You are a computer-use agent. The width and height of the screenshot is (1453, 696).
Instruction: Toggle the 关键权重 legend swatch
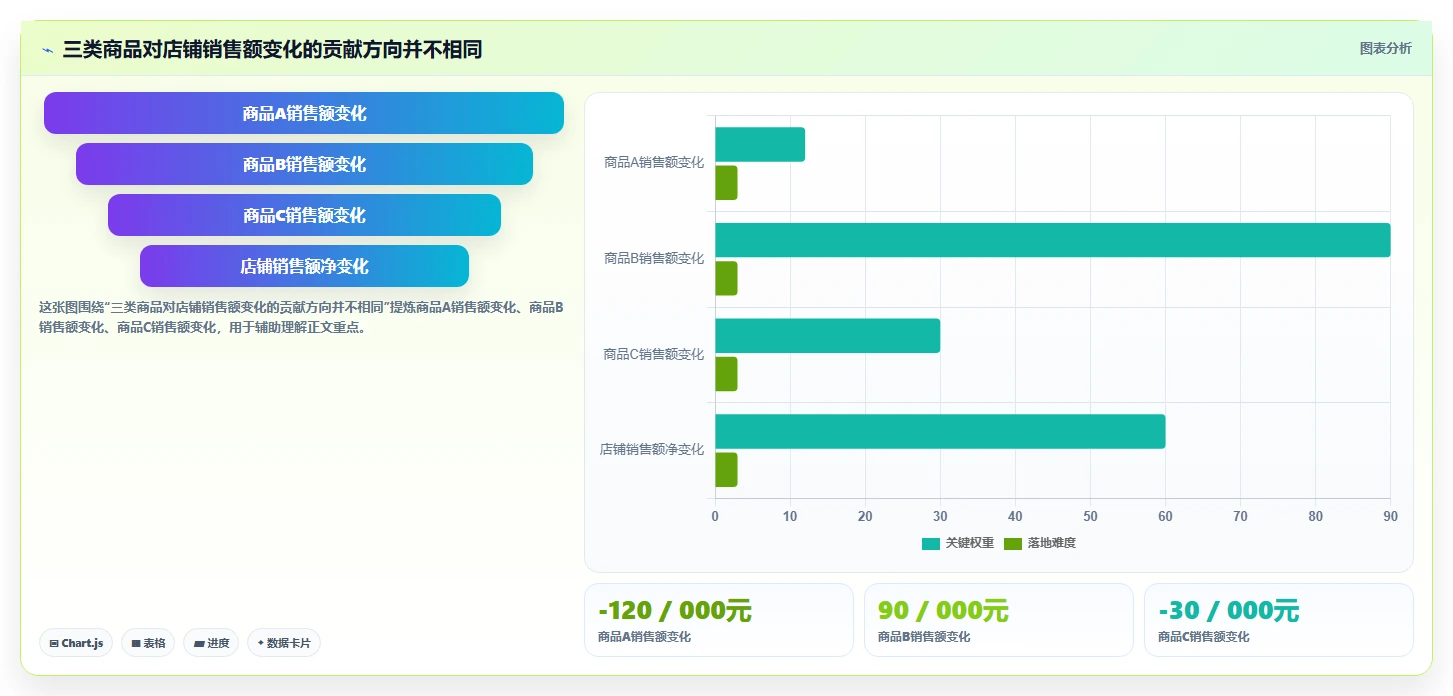931,543
